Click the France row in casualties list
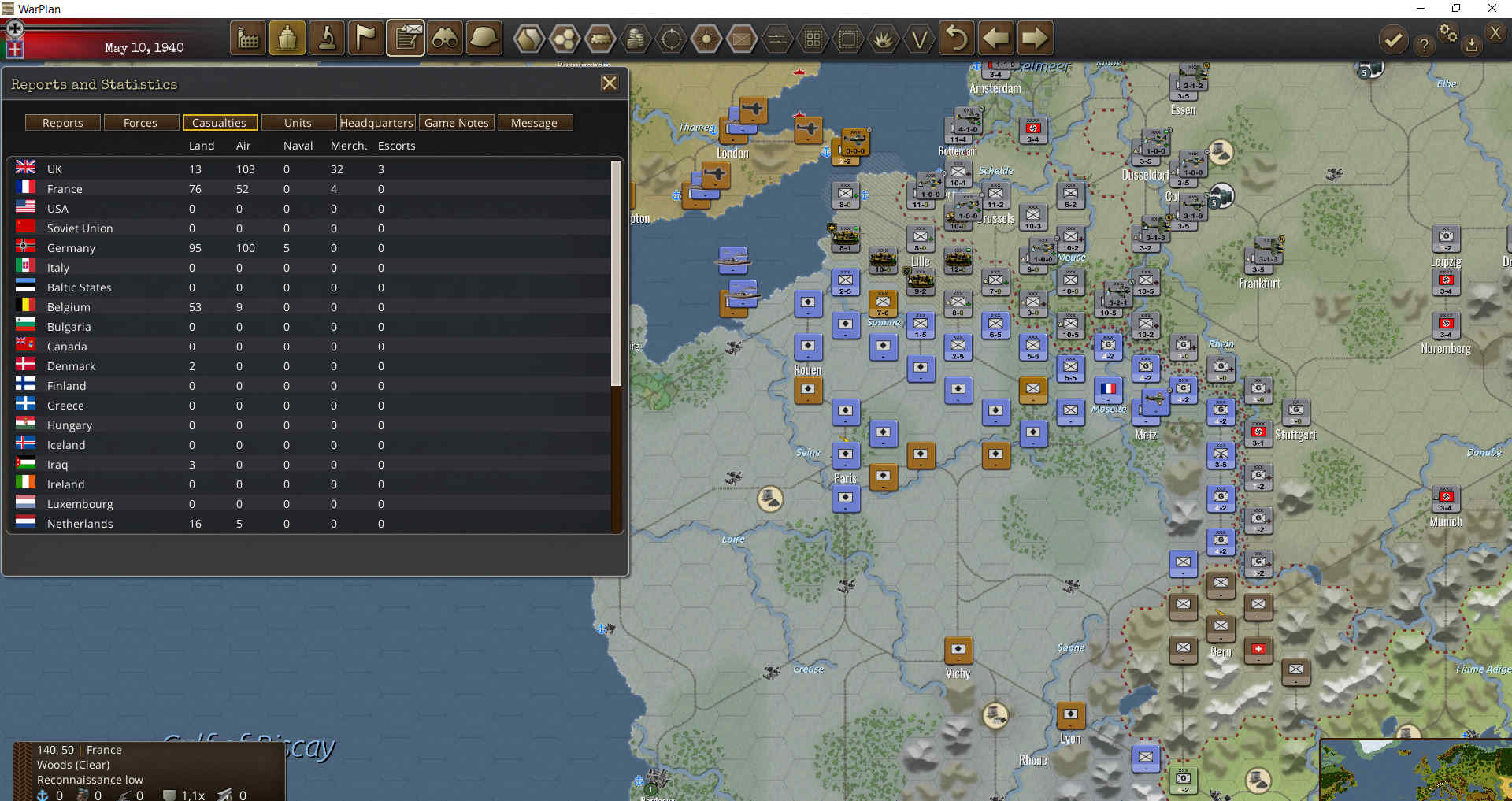 point(312,188)
